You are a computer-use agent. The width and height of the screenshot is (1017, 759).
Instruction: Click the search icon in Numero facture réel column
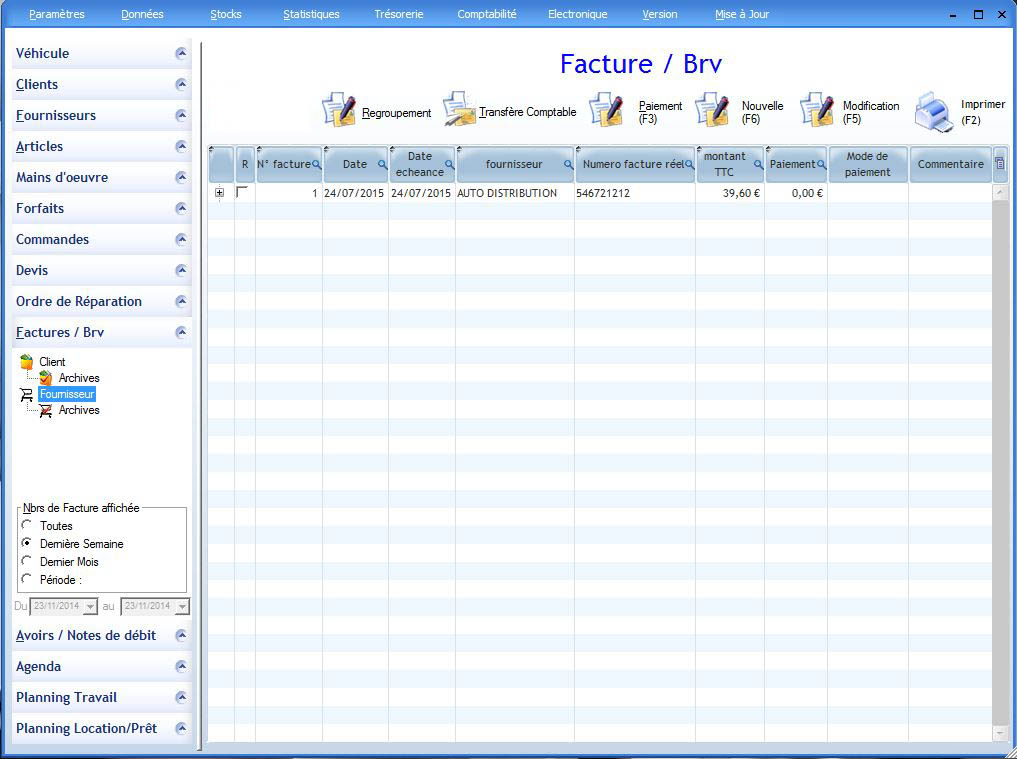(x=690, y=165)
